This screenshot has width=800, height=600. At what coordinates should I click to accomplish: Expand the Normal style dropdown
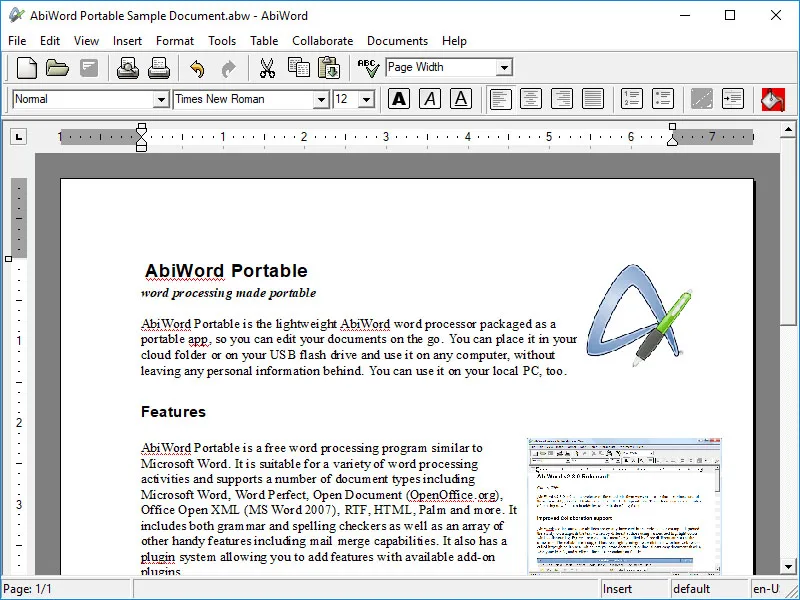point(161,99)
